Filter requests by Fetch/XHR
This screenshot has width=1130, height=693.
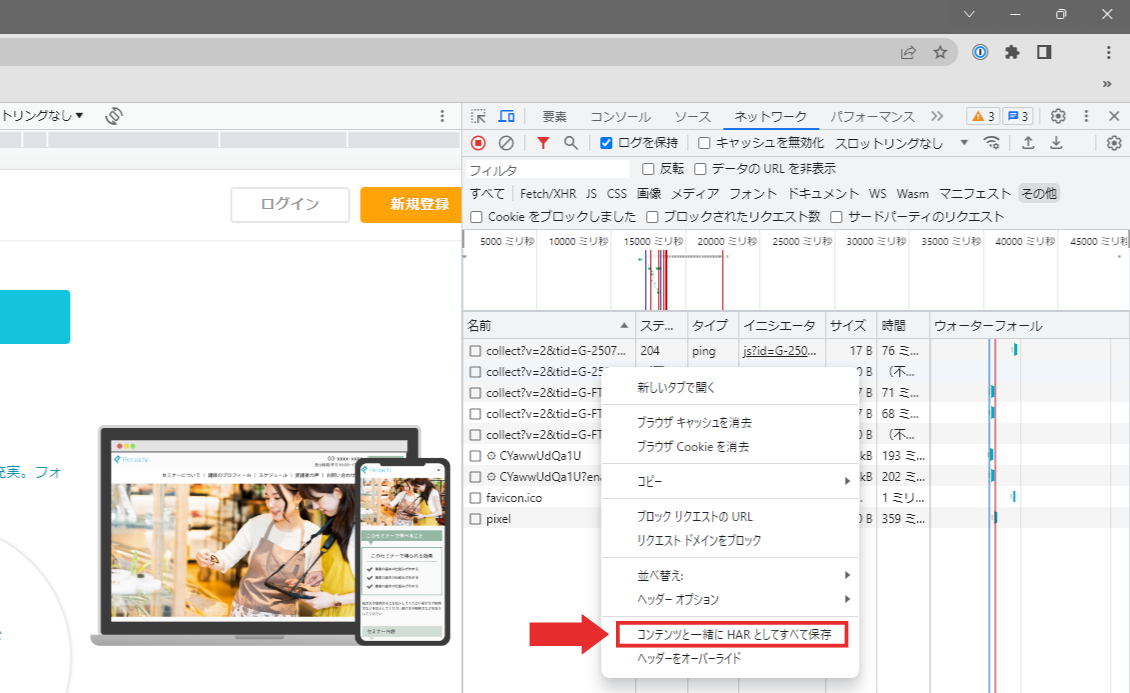pyautogui.click(x=548, y=193)
